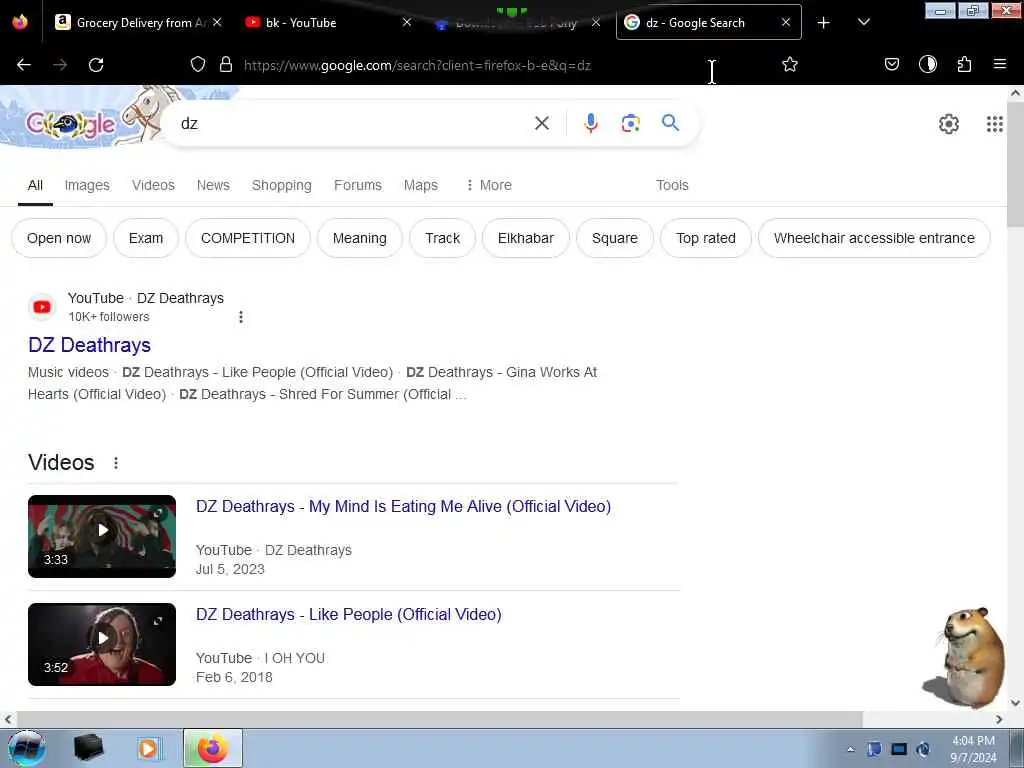Click the site security padlock icon
The width and height of the screenshot is (1024, 768).
(226, 64)
